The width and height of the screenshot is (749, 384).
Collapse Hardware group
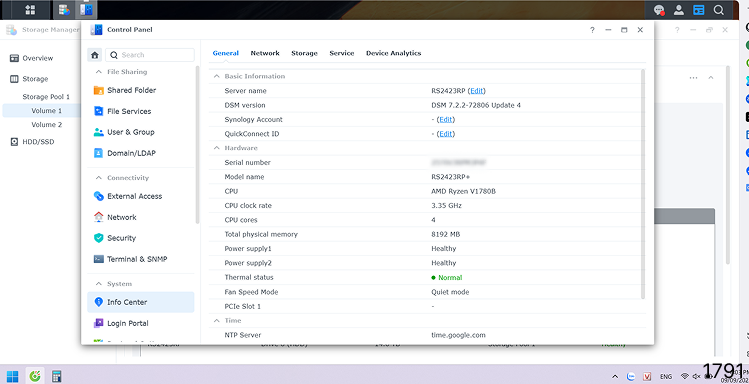pyautogui.click(x=216, y=148)
